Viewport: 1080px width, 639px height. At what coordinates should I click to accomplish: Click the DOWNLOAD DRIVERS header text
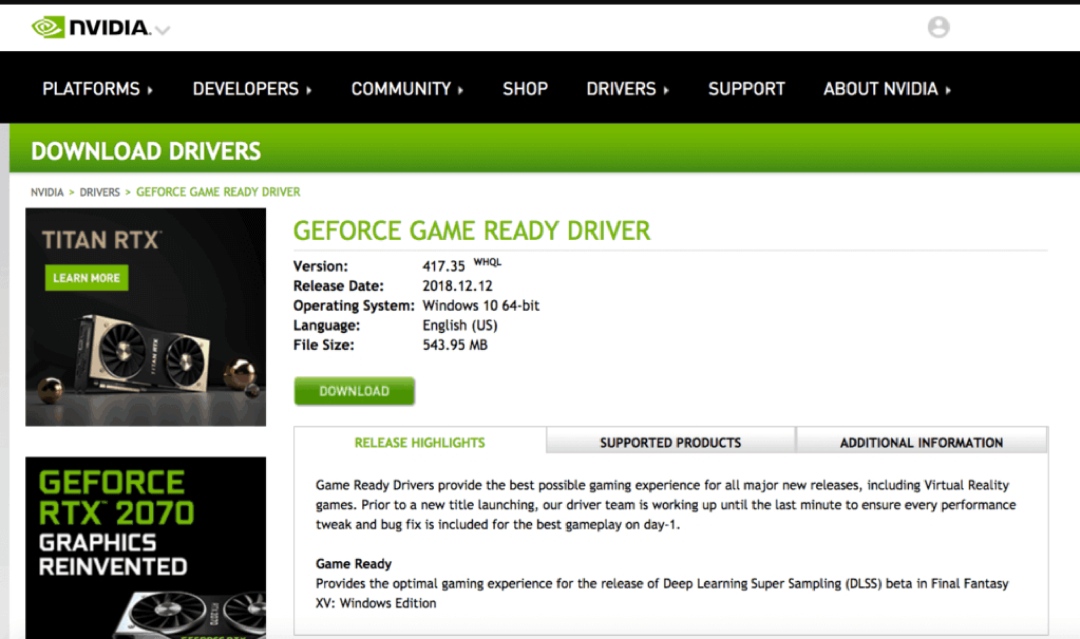click(x=146, y=151)
